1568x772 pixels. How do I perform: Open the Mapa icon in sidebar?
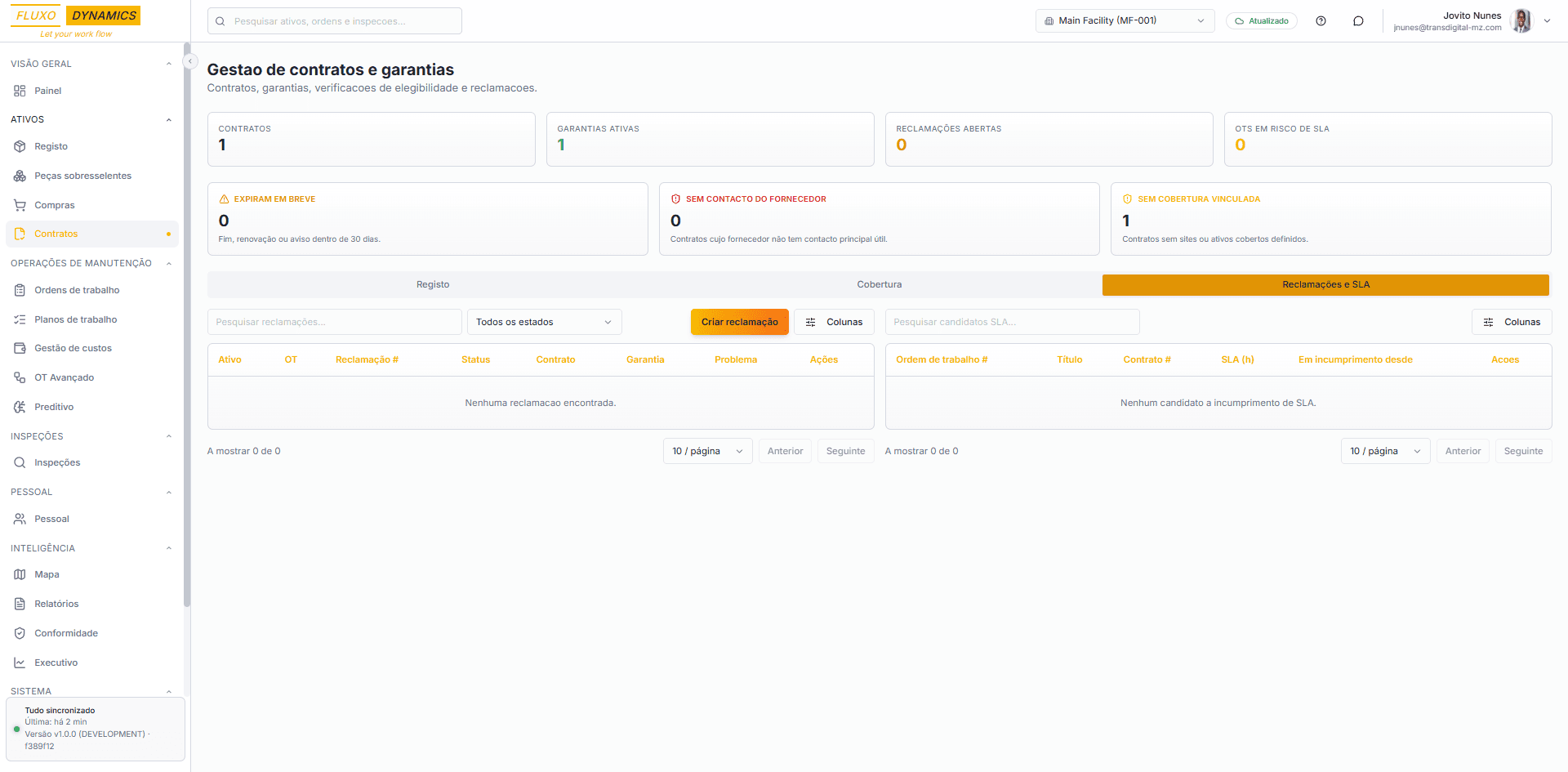(x=20, y=574)
